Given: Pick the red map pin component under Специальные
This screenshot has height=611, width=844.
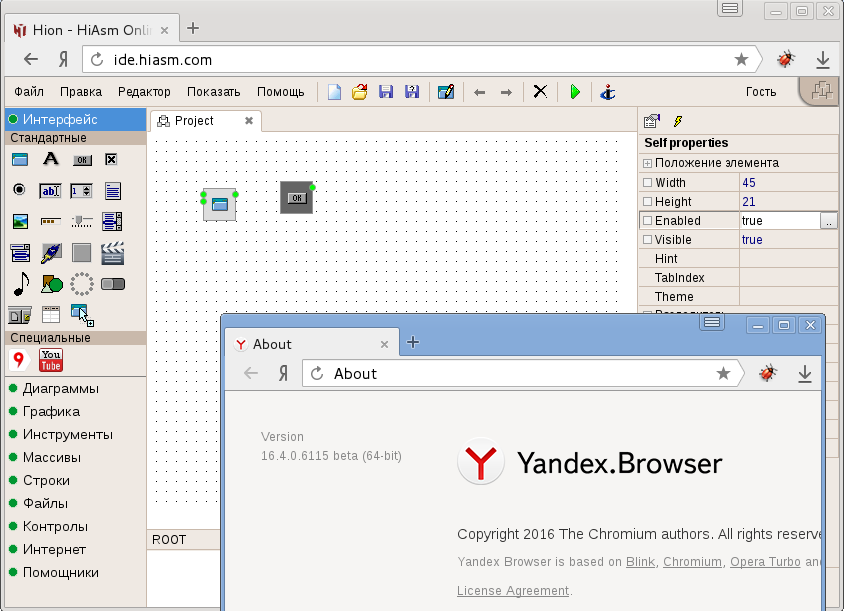Looking at the screenshot, I should pyautogui.click(x=19, y=360).
